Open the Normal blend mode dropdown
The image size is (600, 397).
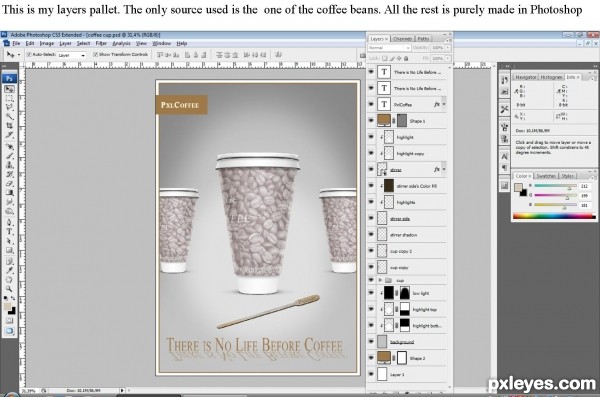click(x=389, y=48)
